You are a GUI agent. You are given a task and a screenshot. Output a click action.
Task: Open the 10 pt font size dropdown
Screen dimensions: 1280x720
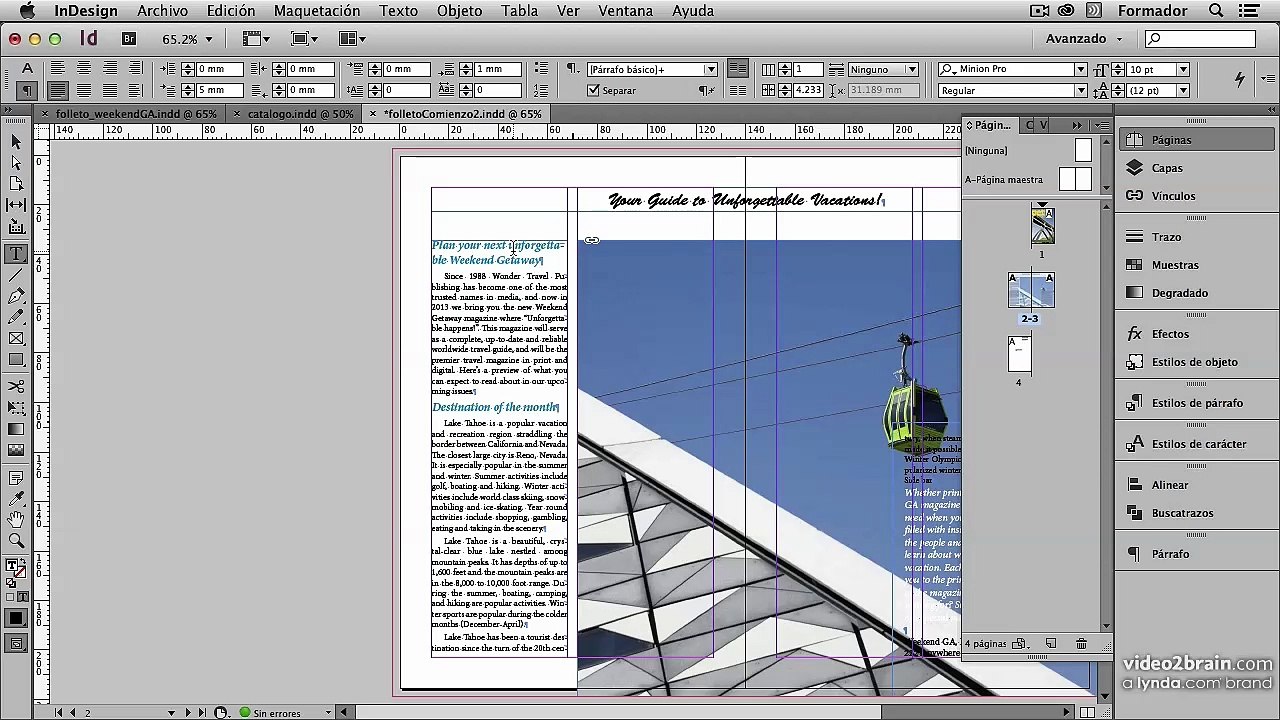tap(1183, 70)
